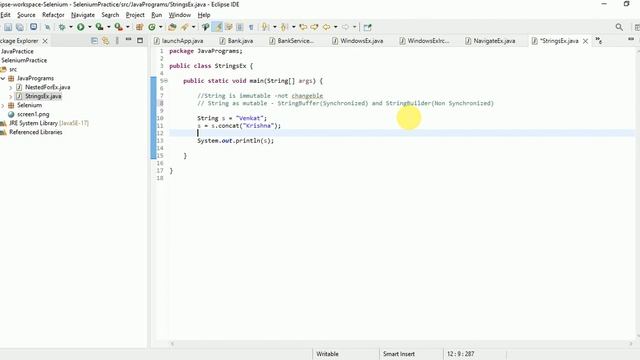Open the Back history dropdown arrow

point(336,27)
